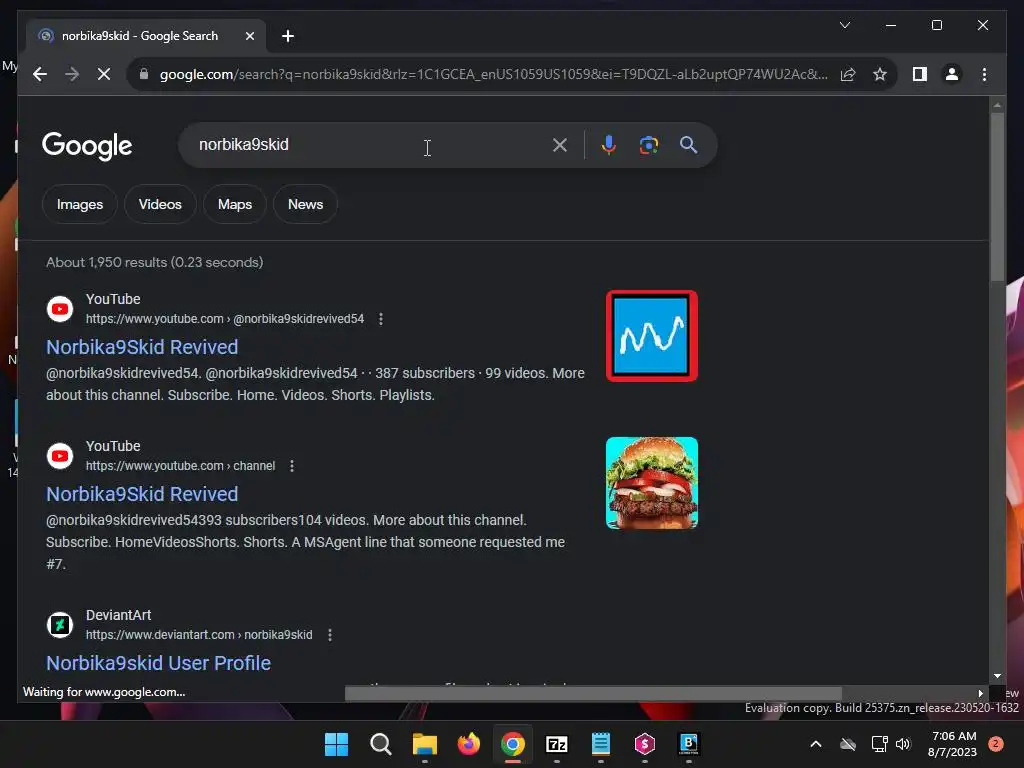
Task: Start a voice search with the microphone
Action: 609,145
